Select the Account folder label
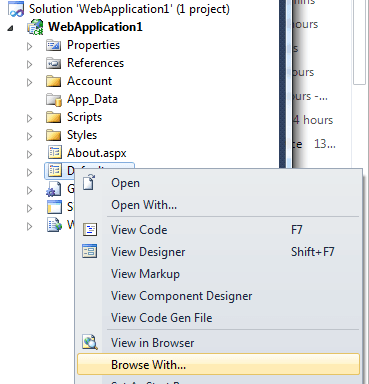Viewport: 369px width, 384px height. (89, 81)
